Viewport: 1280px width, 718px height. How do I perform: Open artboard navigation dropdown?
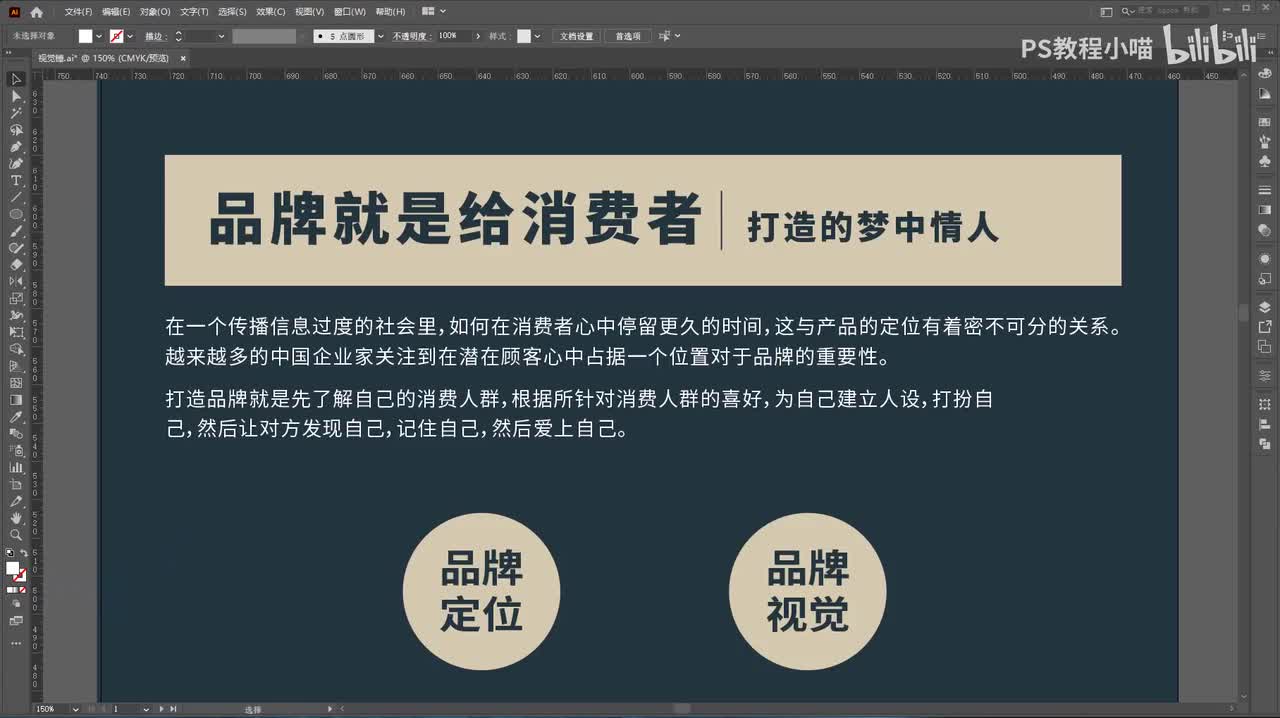146,709
